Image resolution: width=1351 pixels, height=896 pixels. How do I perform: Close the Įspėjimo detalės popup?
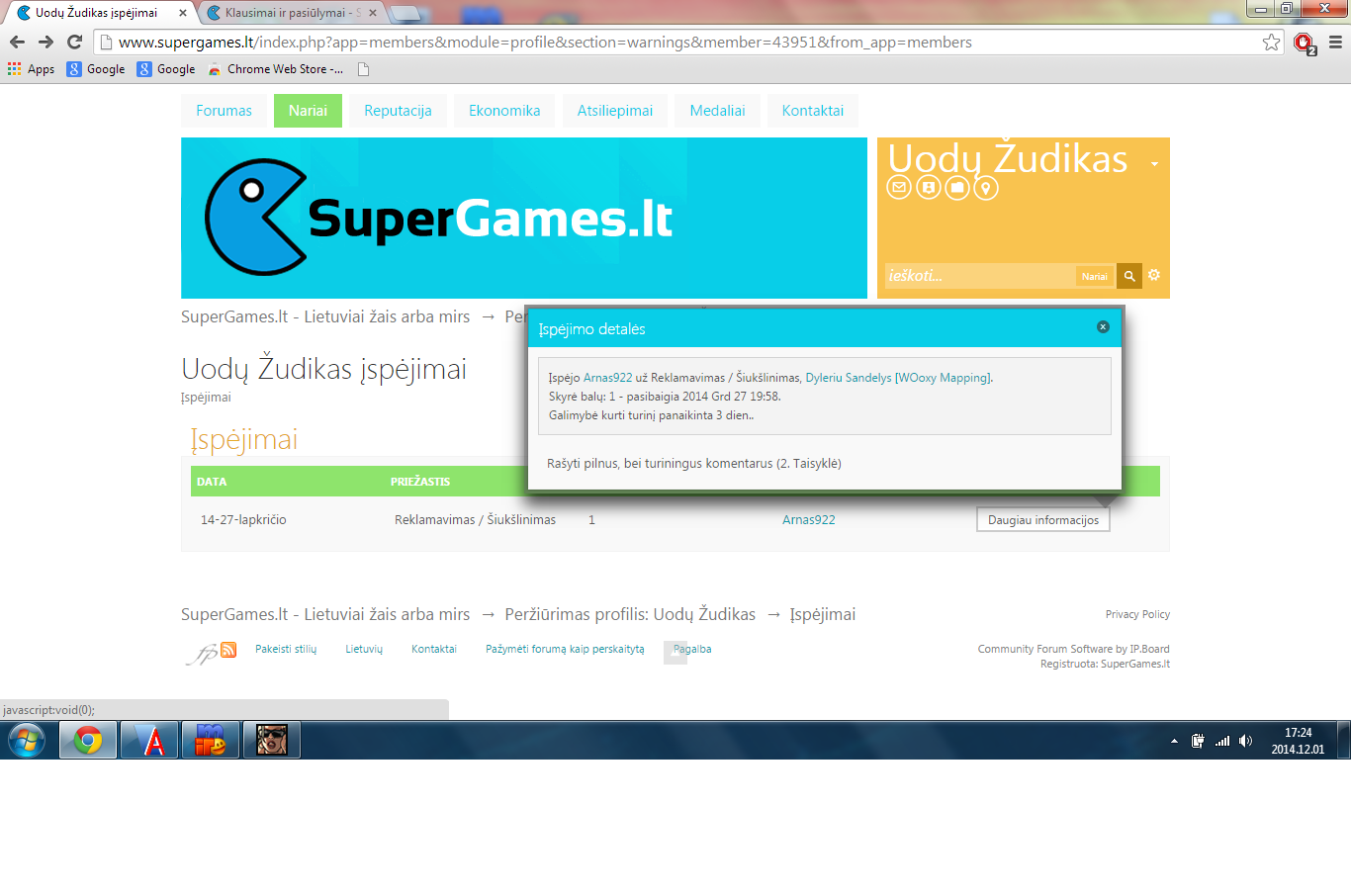click(1103, 326)
